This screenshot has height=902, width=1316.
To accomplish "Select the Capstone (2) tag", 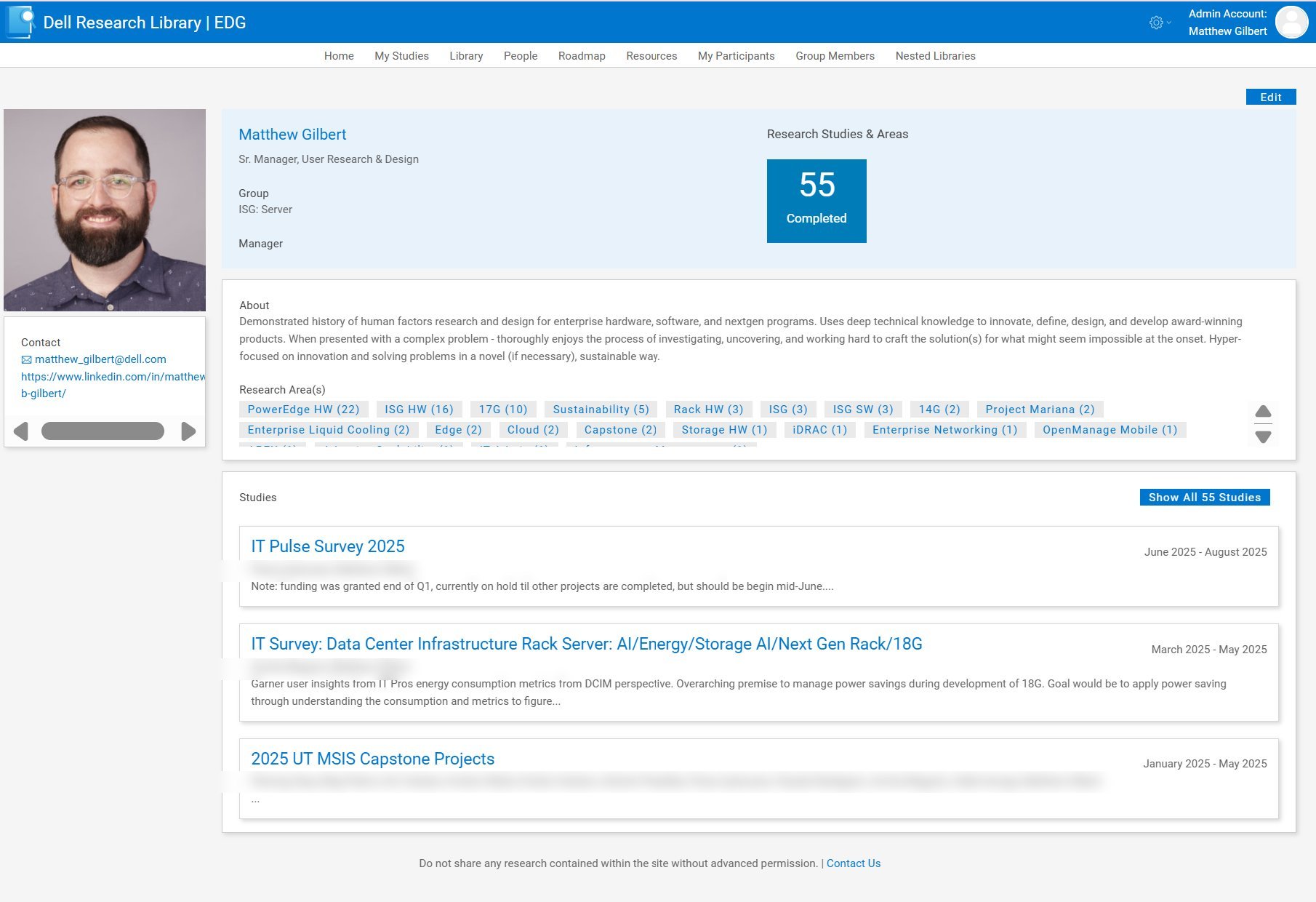I will (621, 430).
